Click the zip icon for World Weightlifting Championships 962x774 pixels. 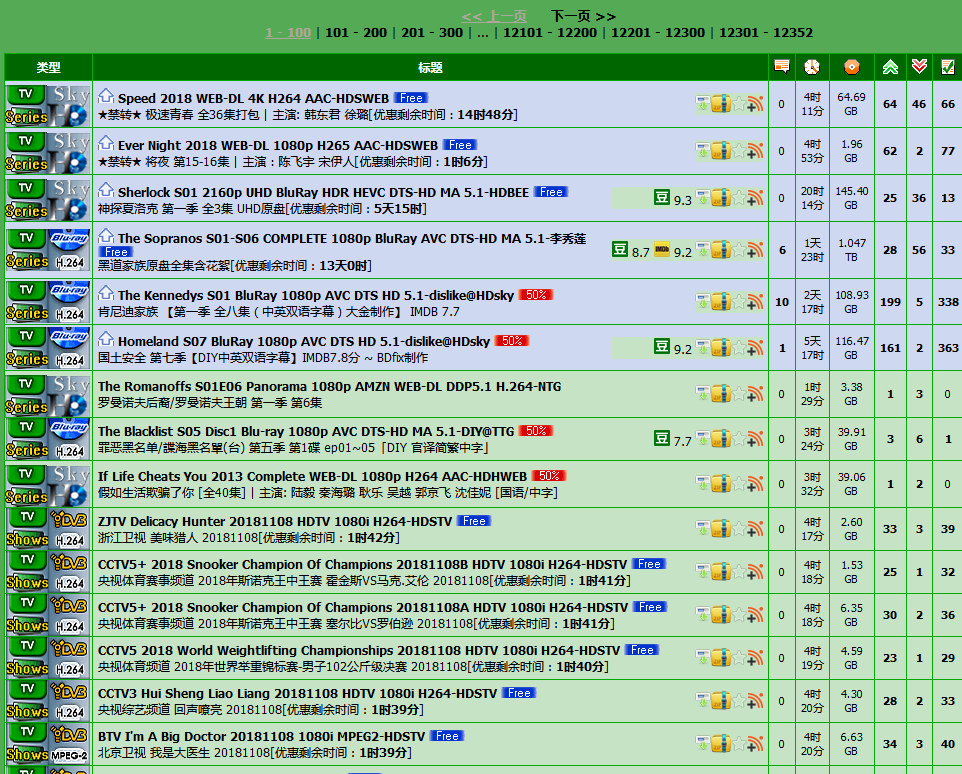point(721,657)
